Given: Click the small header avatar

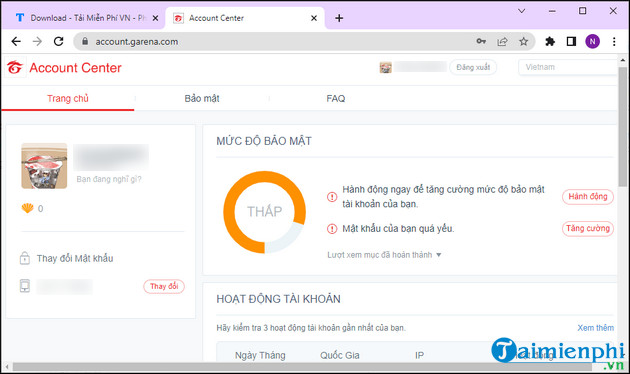Looking at the screenshot, I should click(385, 67).
